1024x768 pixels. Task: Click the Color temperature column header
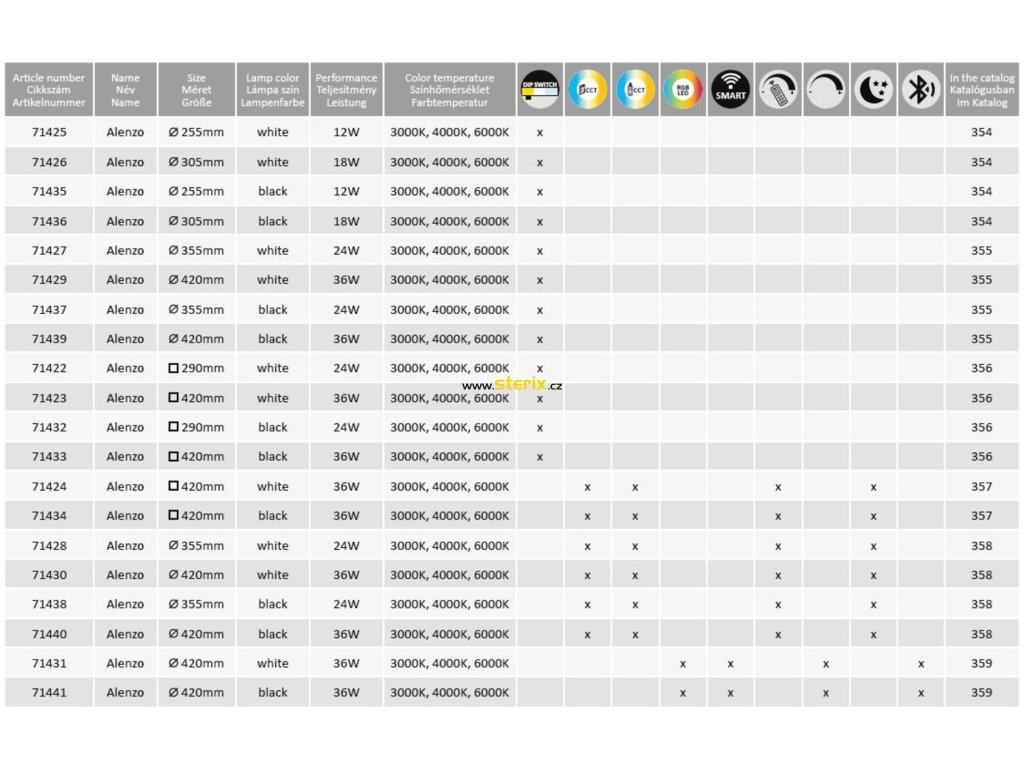click(x=449, y=90)
